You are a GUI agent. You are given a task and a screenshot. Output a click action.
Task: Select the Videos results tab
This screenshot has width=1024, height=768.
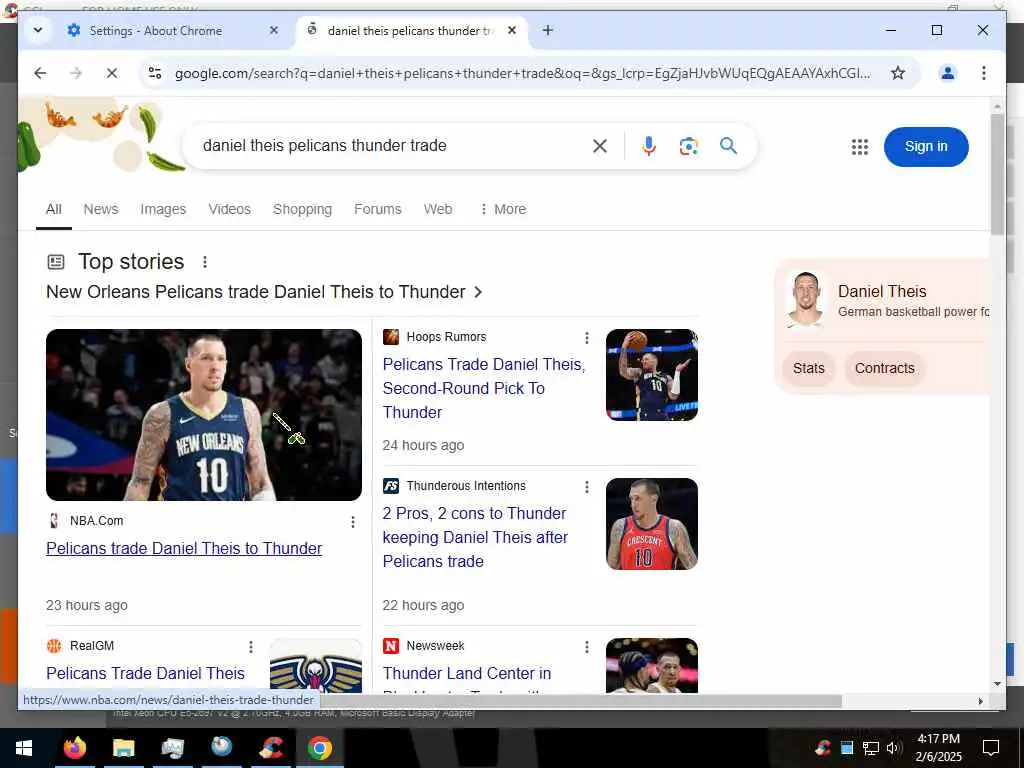(x=229, y=209)
